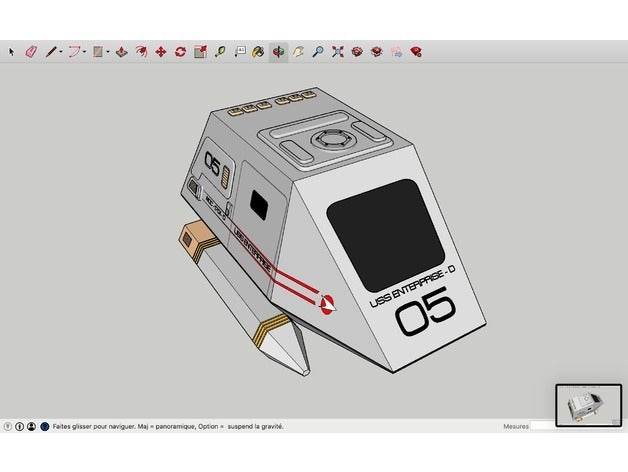Activate the Offset tool
Image resolution: width=628 pixels, height=472 pixels.
point(141,52)
